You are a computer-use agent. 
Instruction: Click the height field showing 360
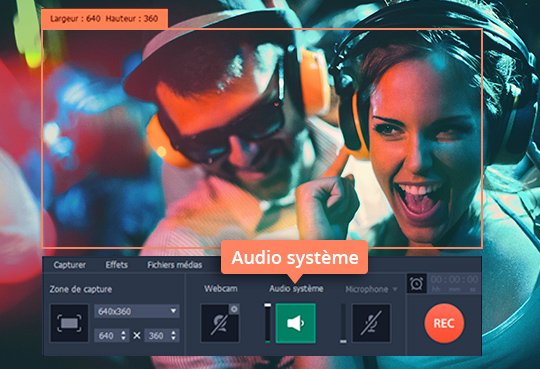pyautogui.click(x=162, y=336)
